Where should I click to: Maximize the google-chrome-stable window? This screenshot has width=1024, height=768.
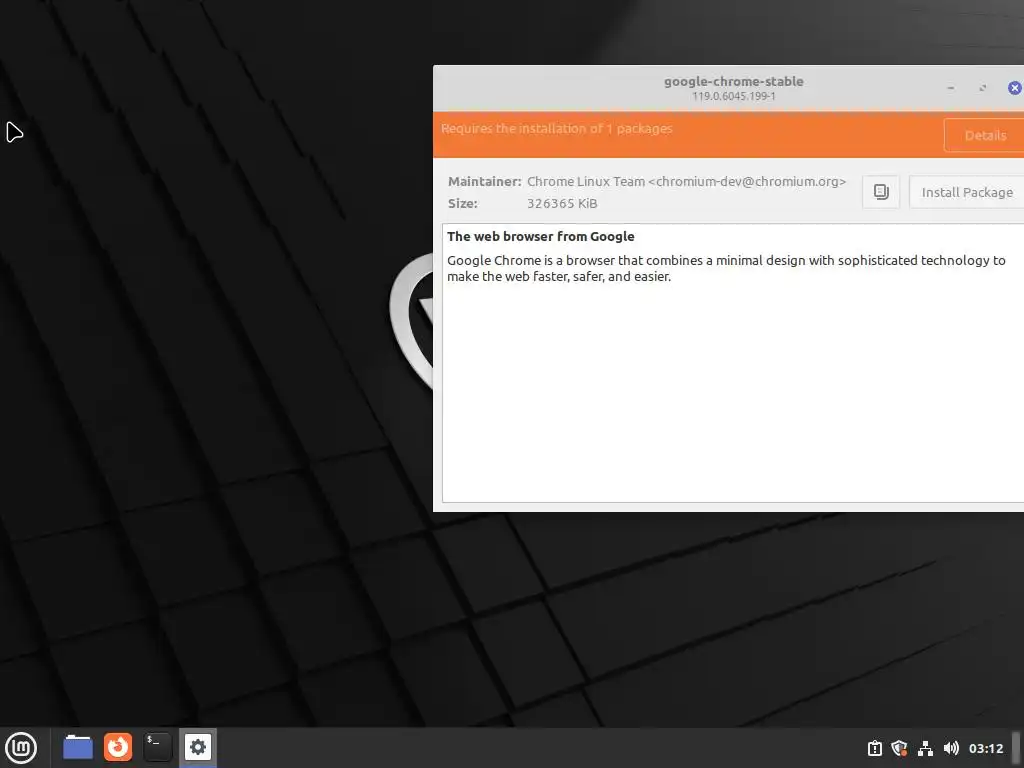982,88
